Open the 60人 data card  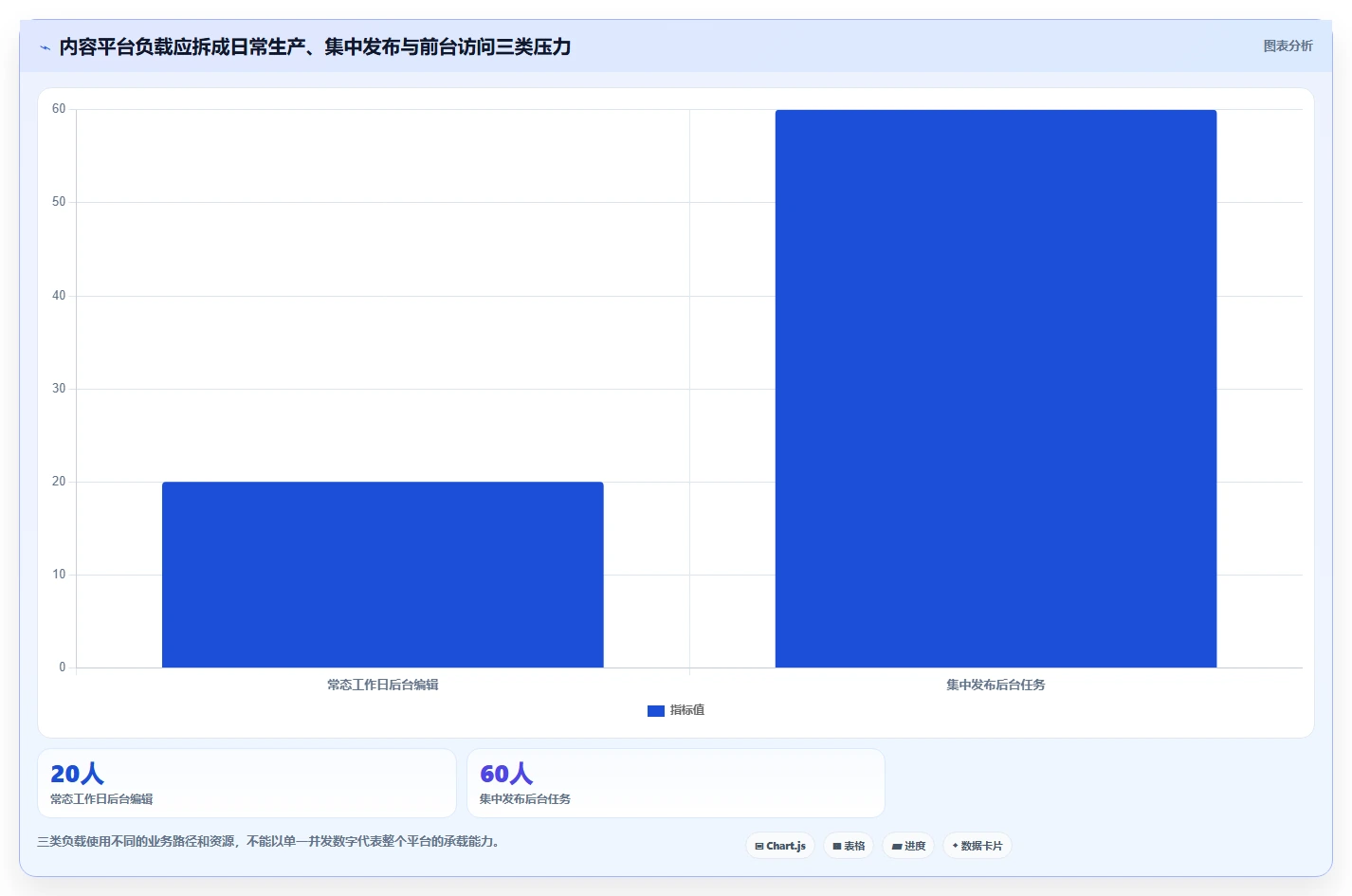[676, 783]
